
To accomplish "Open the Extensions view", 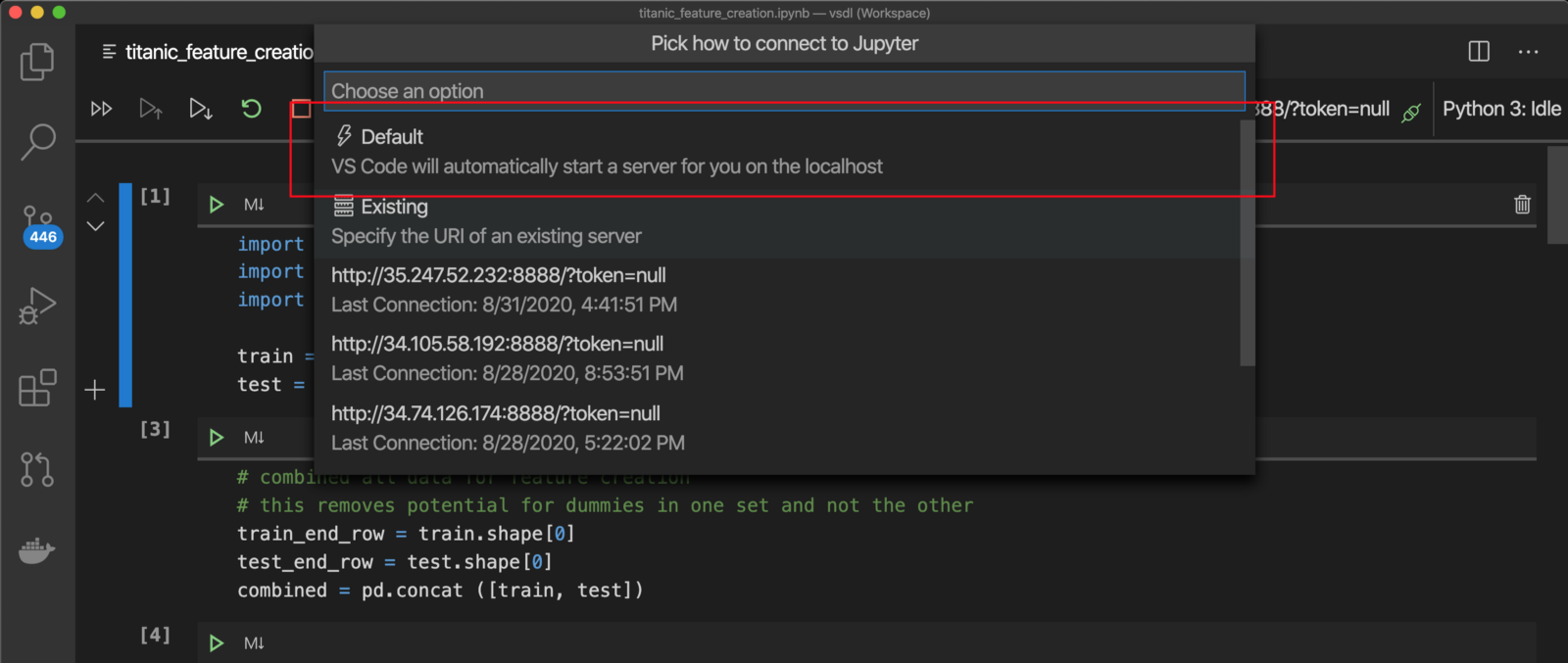I will click(x=37, y=388).
